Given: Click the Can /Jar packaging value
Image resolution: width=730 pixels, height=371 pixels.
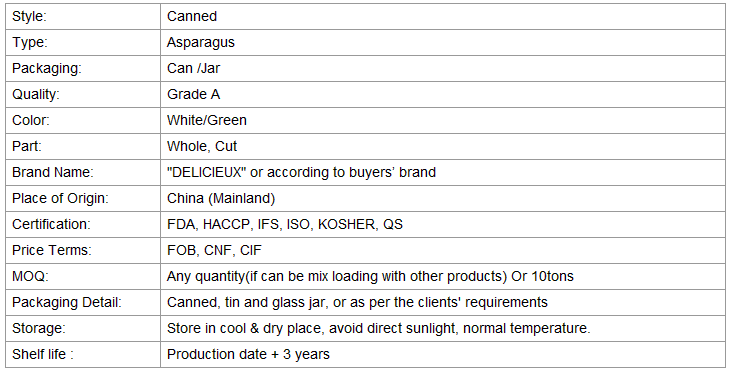Looking at the screenshot, I should (193, 68).
